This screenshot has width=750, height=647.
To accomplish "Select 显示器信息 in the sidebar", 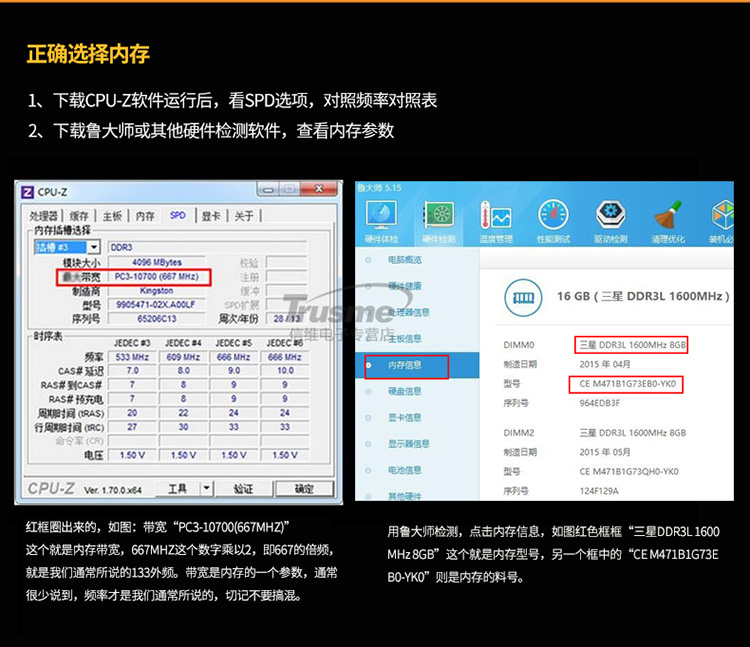I will pyautogui.click(x=408, y=444).
